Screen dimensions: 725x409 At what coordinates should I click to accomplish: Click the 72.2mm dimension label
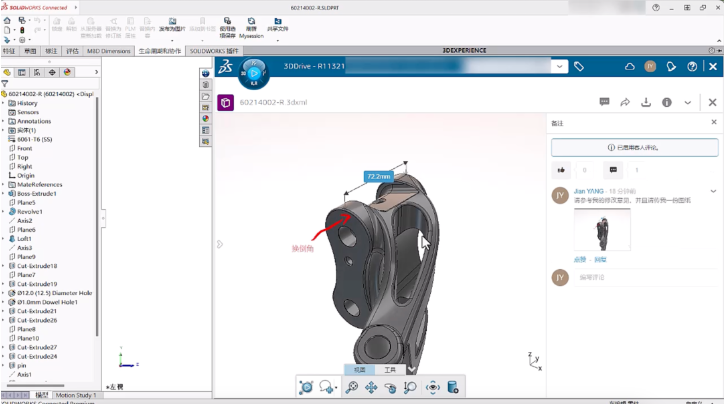pos(379,177)
